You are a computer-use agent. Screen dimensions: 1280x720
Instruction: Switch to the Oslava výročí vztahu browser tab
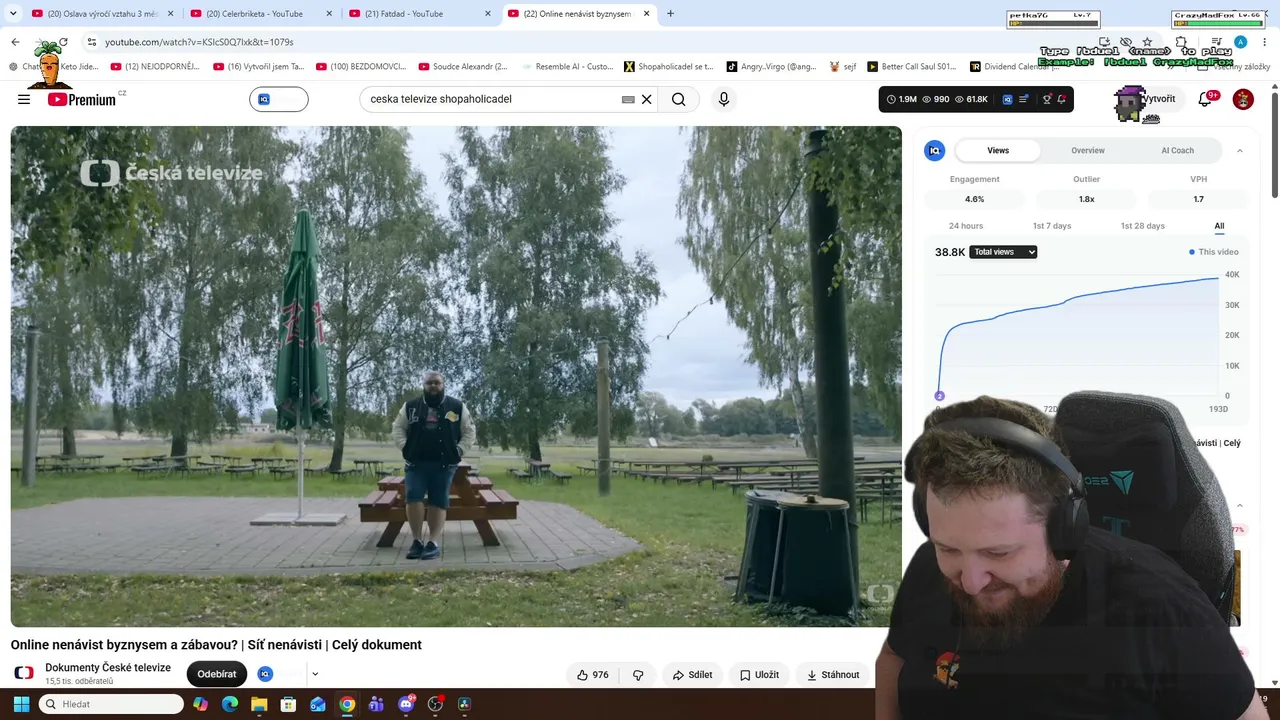102,14
